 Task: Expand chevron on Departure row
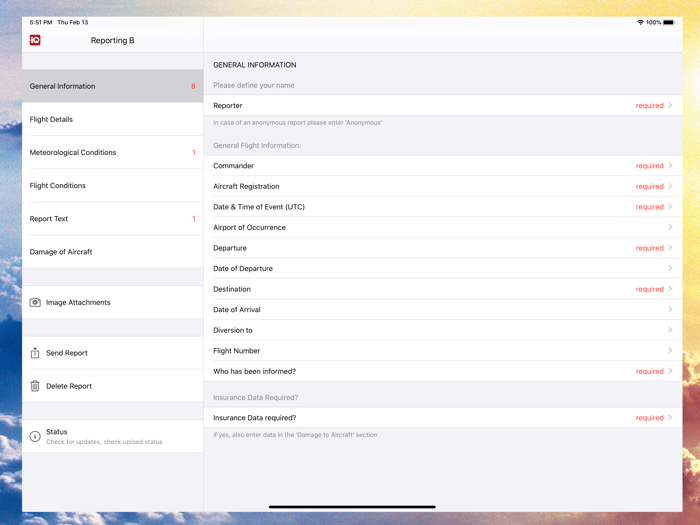pos(670,248)
